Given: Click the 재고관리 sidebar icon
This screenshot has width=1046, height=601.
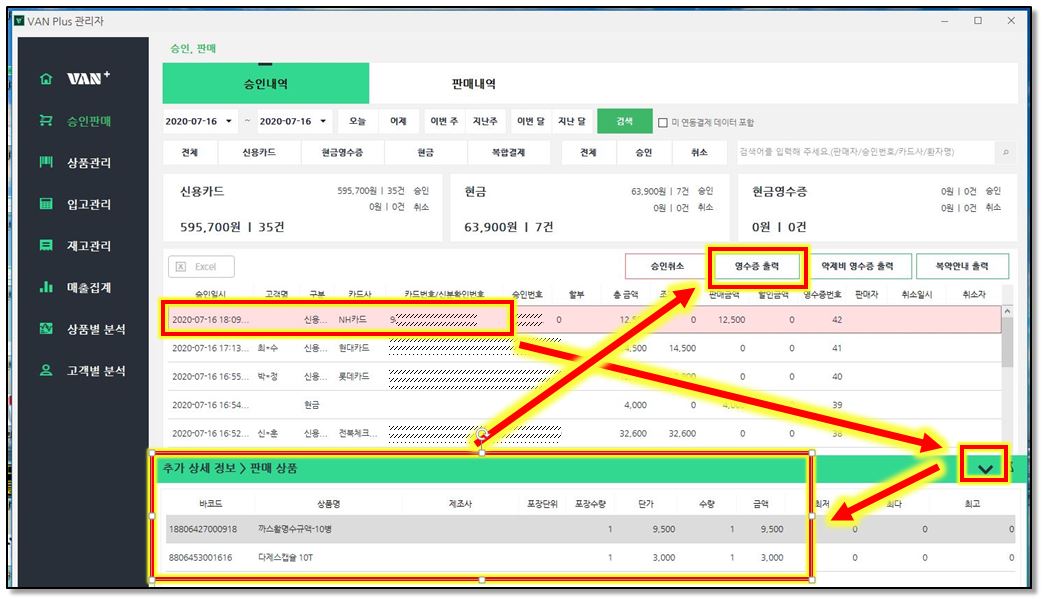Looking at the screenshot, I should tap(45, 245).
